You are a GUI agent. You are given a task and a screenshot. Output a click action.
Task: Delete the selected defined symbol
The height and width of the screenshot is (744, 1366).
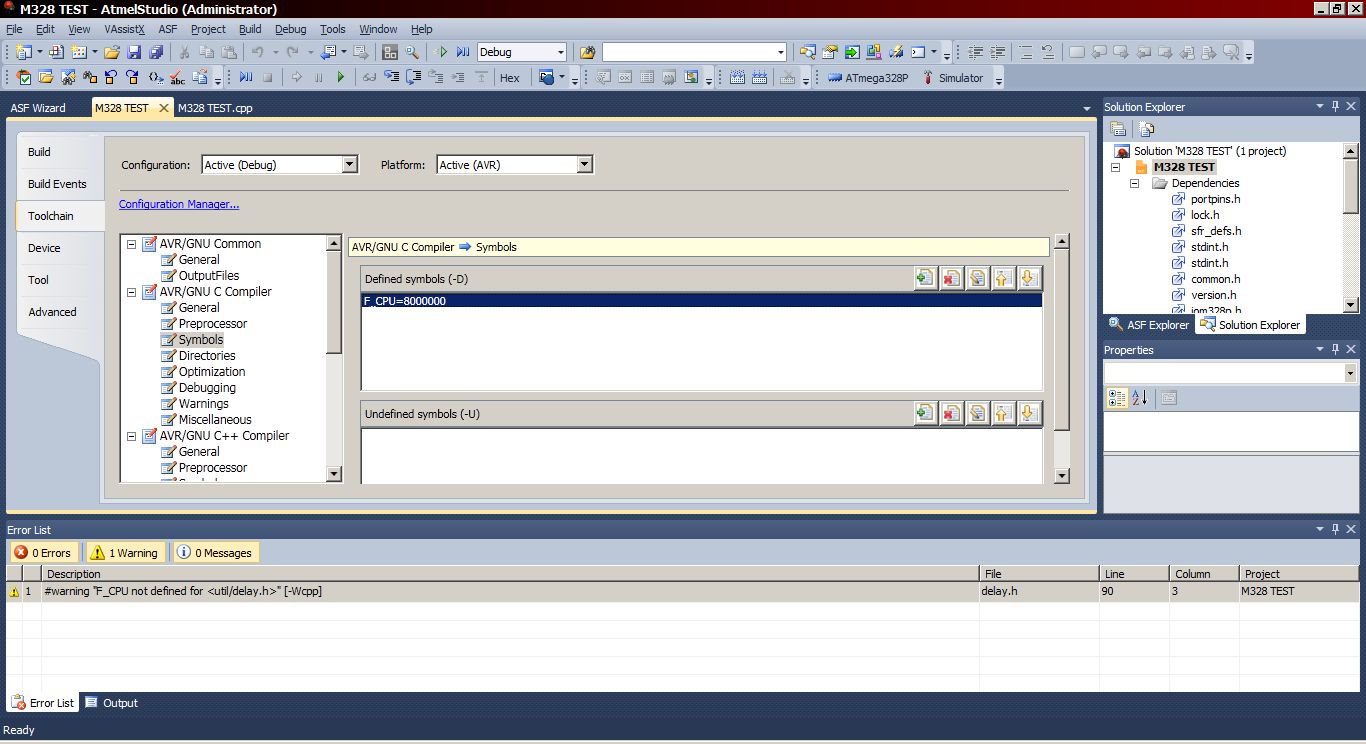tap(951, 279)
